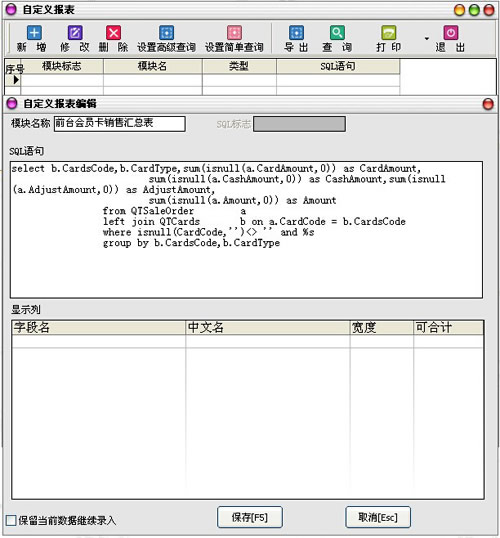500x538 pixels.
Task: Select the 字段名 column header
Action: (x=99, y=327)
